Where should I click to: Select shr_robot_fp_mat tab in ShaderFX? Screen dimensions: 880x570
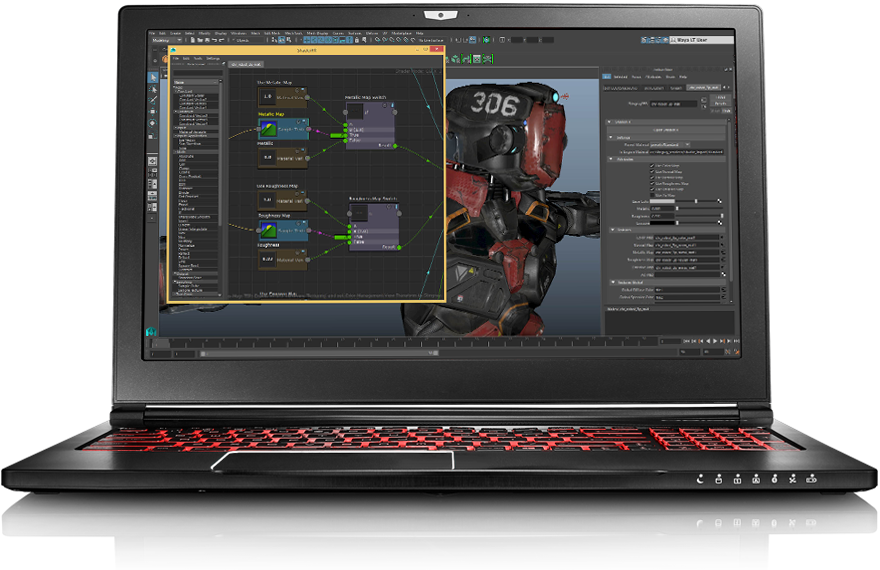tap(246, 65)
